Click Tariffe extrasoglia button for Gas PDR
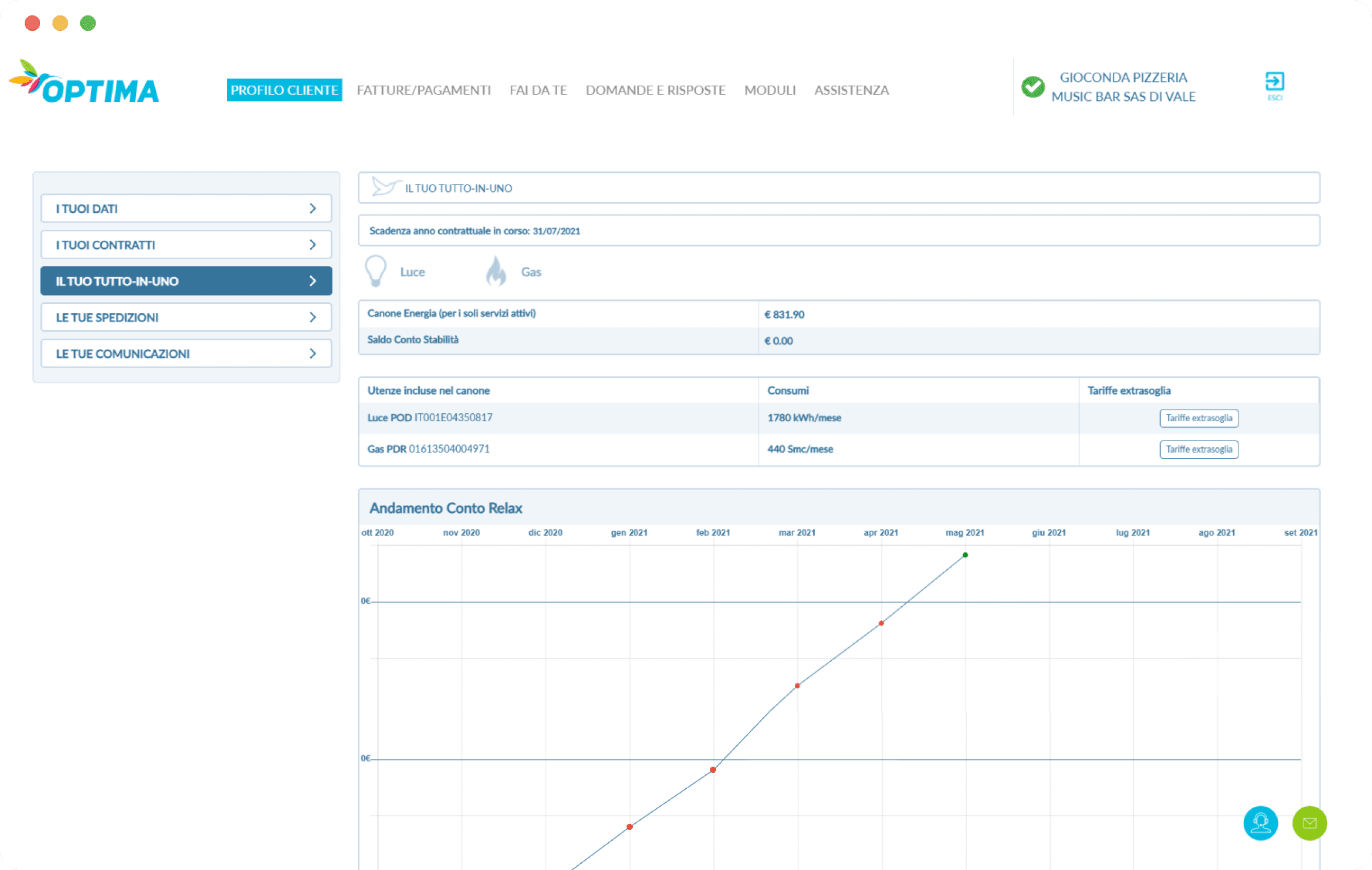Image resolution: width=1372 pixels, height=870 pixels. coord(1198,449)
